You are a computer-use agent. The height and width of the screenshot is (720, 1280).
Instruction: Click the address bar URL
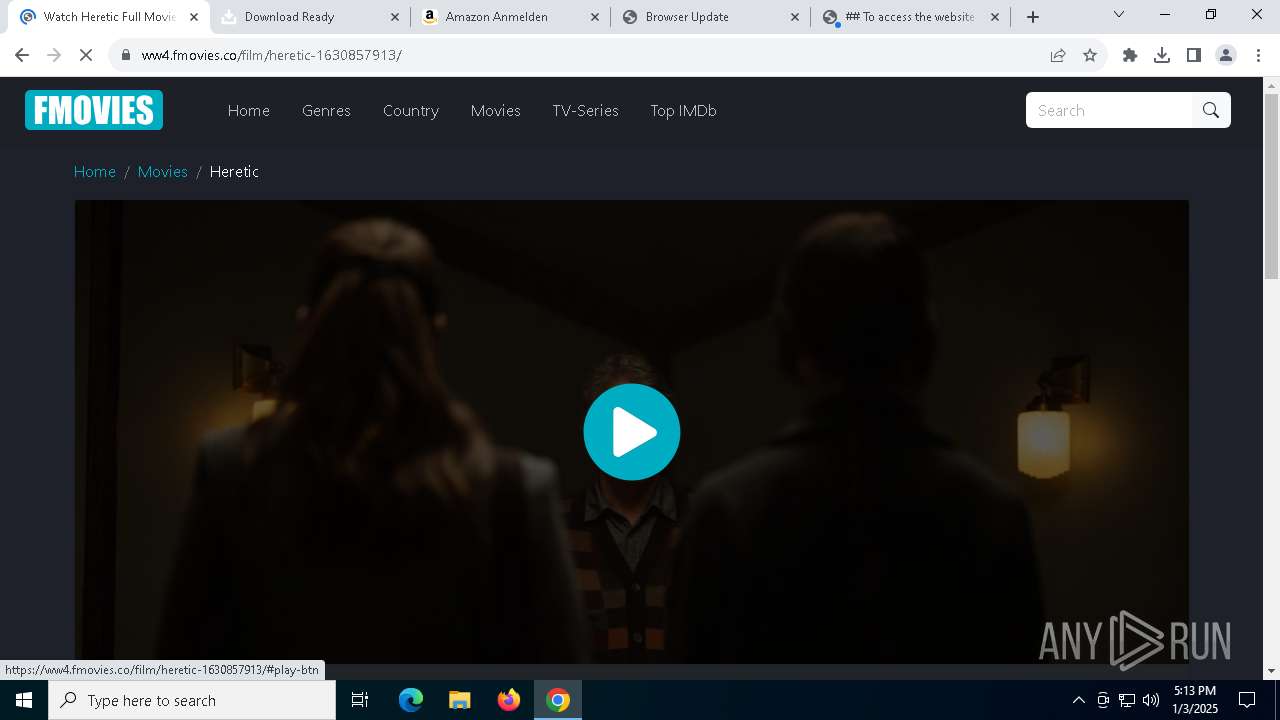272,55
